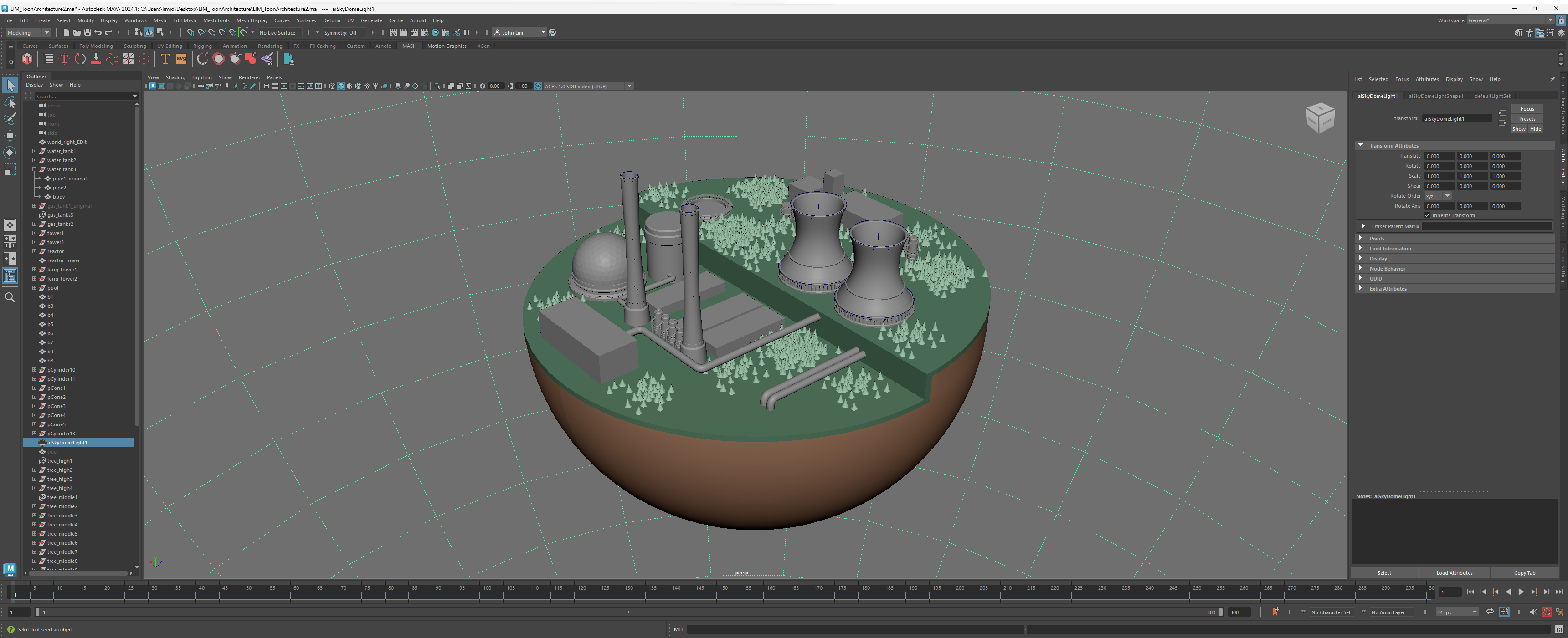Click the Copy Tab button
The width and height of the screenshot is (1568, 638).
click(1524, 573)
